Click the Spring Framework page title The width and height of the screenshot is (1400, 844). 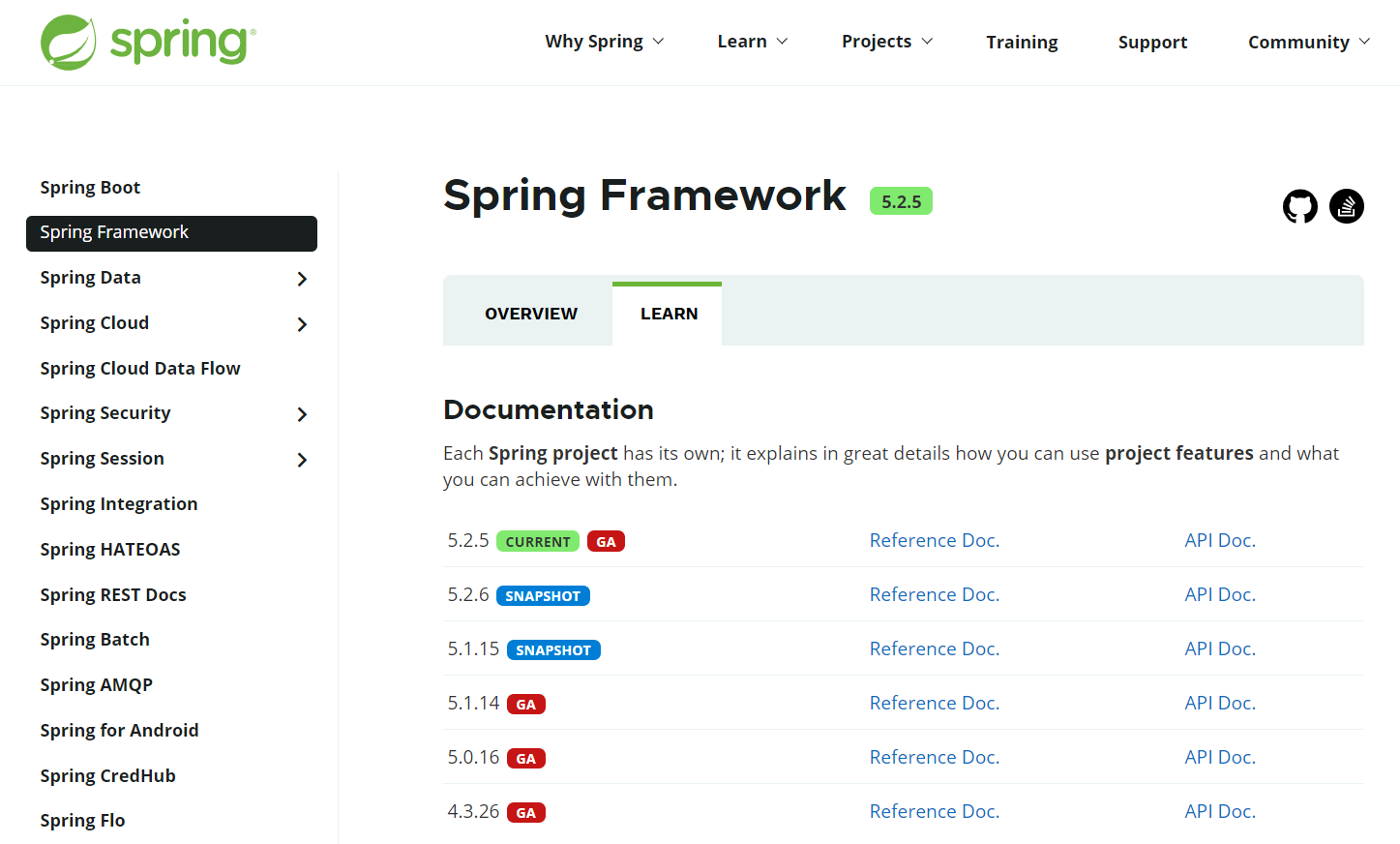[645, 196]
